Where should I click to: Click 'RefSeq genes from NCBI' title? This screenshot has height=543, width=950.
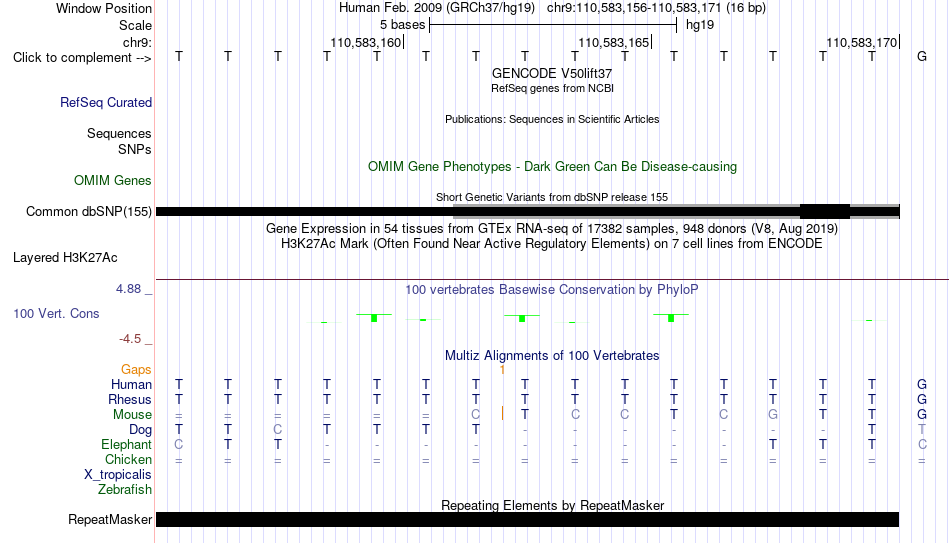click(552, 88)
